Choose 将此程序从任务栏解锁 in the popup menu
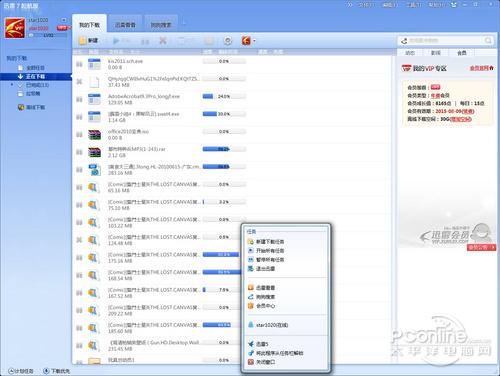 [x=279, y=353]
